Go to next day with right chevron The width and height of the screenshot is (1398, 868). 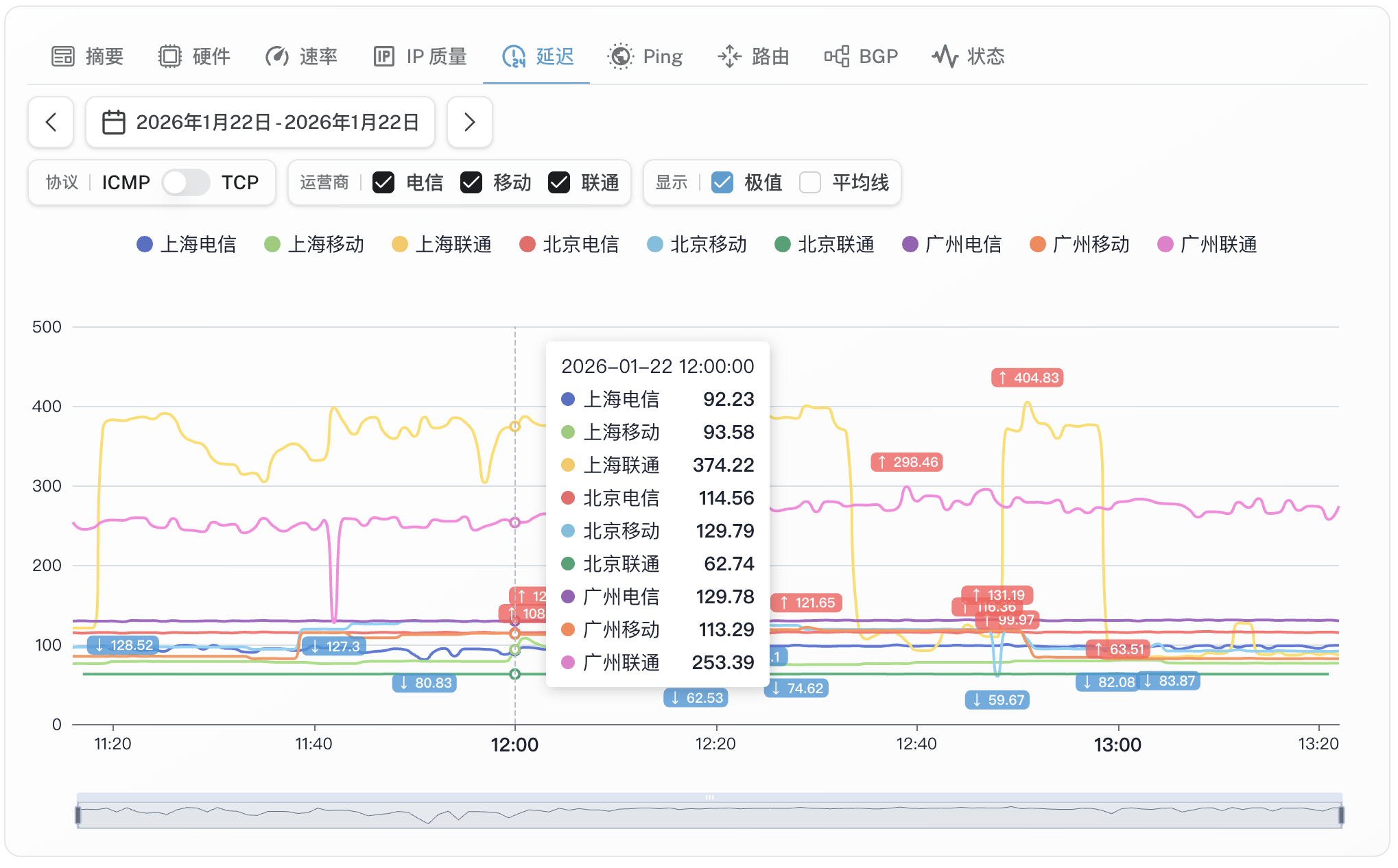tap(470, 122)
